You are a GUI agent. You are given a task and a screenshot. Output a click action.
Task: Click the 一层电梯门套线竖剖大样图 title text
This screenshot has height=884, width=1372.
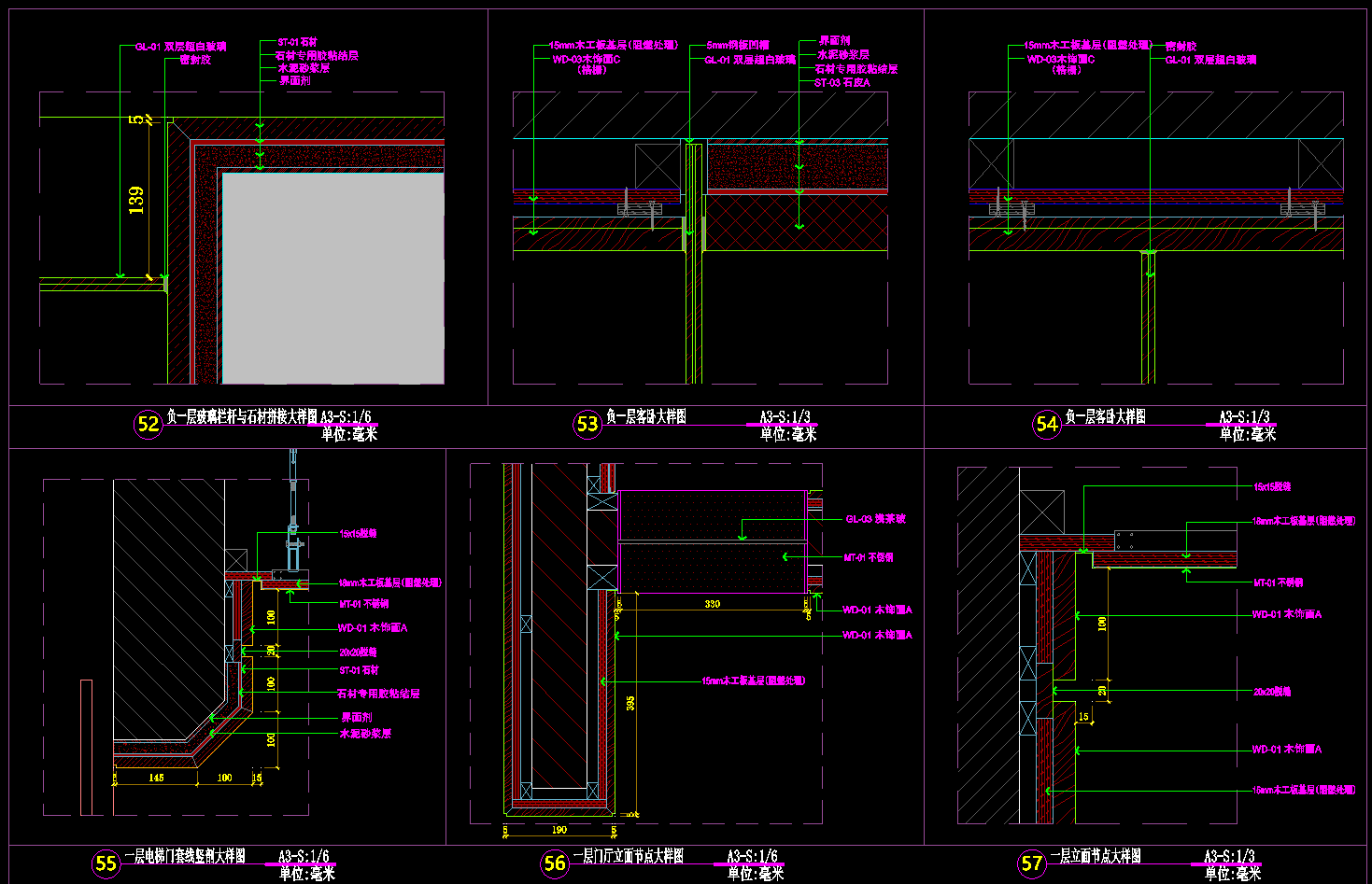184,856
